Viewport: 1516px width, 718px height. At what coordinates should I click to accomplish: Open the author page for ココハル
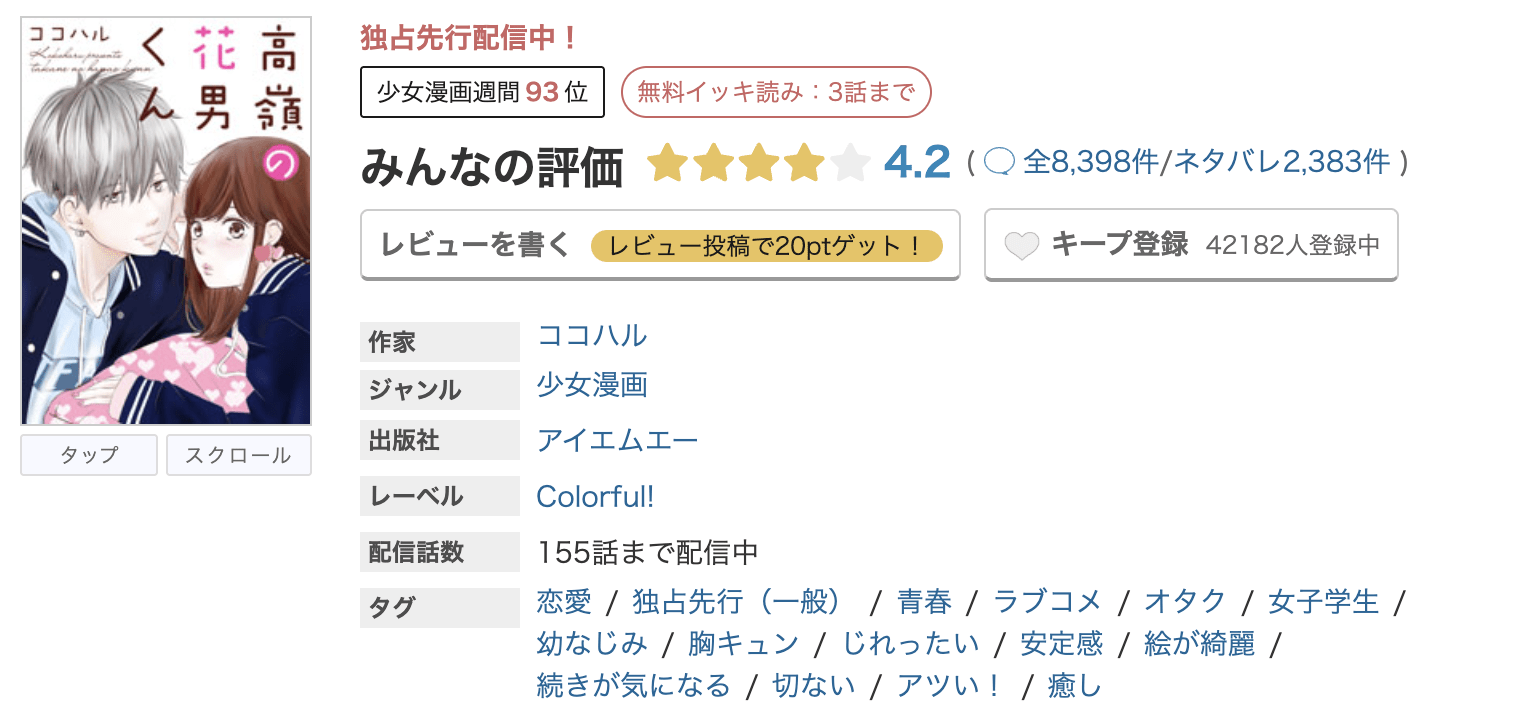tap(590, 337)
